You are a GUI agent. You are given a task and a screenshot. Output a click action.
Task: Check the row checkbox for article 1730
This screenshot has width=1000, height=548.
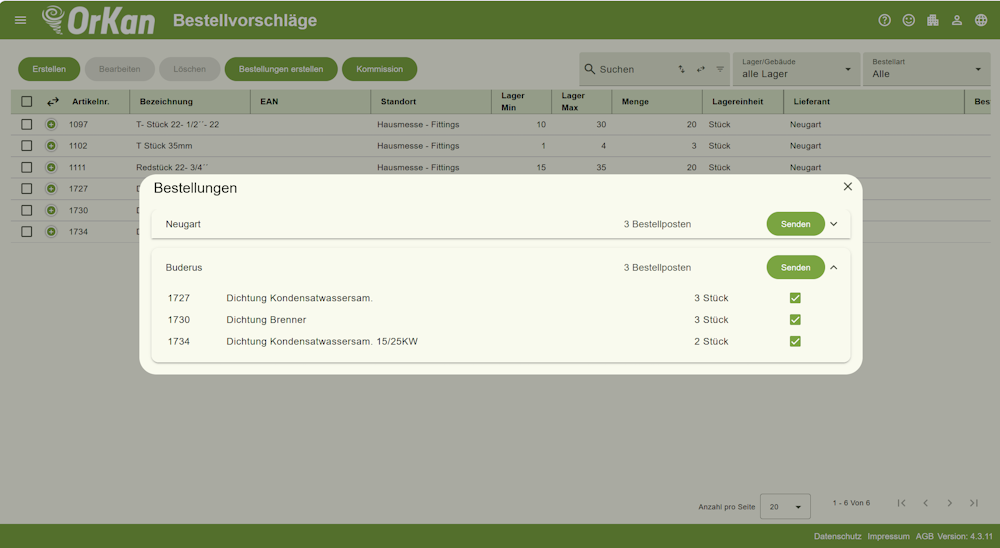(26, 210)
